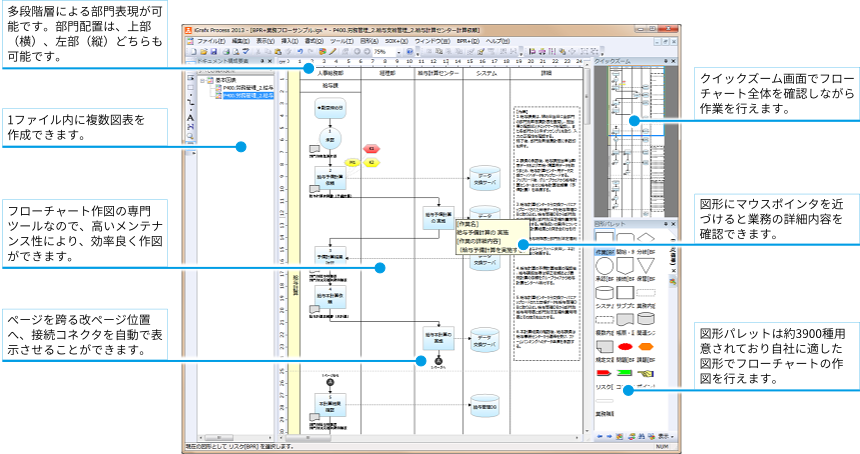The height and width of the screenshot is (454, 860).
Task: Open the 表示 dropdown at palette bottom
Action: (x=666, y=436)
